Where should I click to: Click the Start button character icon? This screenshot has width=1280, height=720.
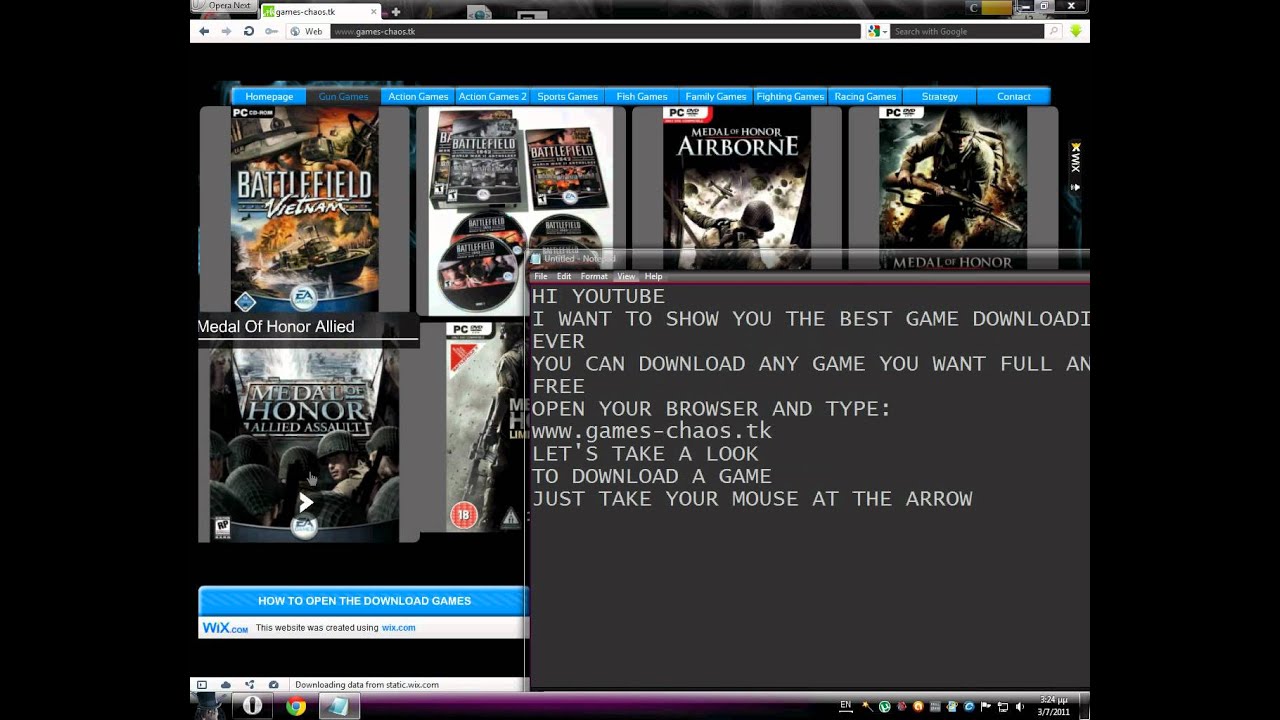[x=209, y=705]
